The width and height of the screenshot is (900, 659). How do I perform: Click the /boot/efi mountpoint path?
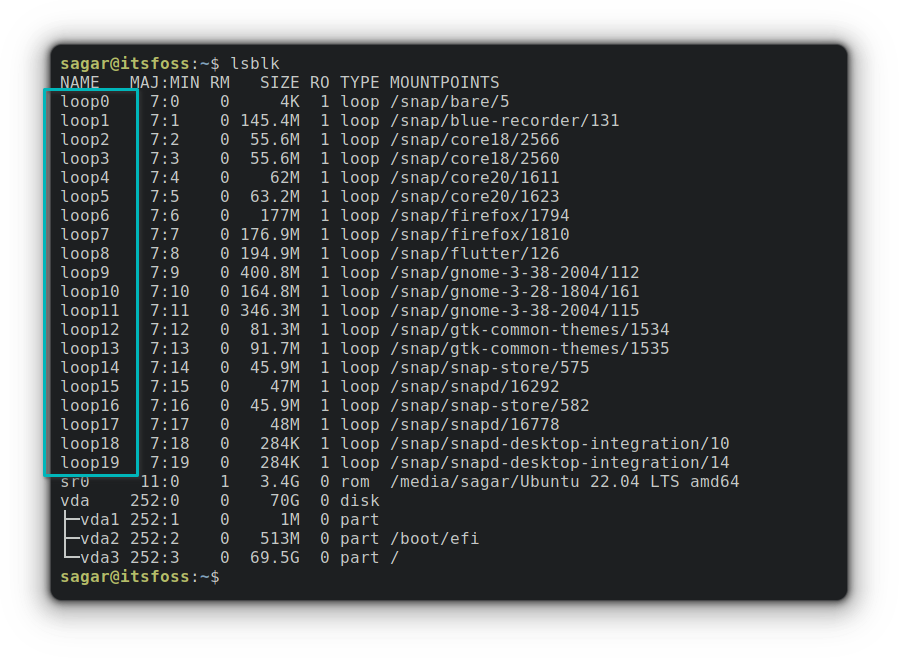(x=432, y=538)
